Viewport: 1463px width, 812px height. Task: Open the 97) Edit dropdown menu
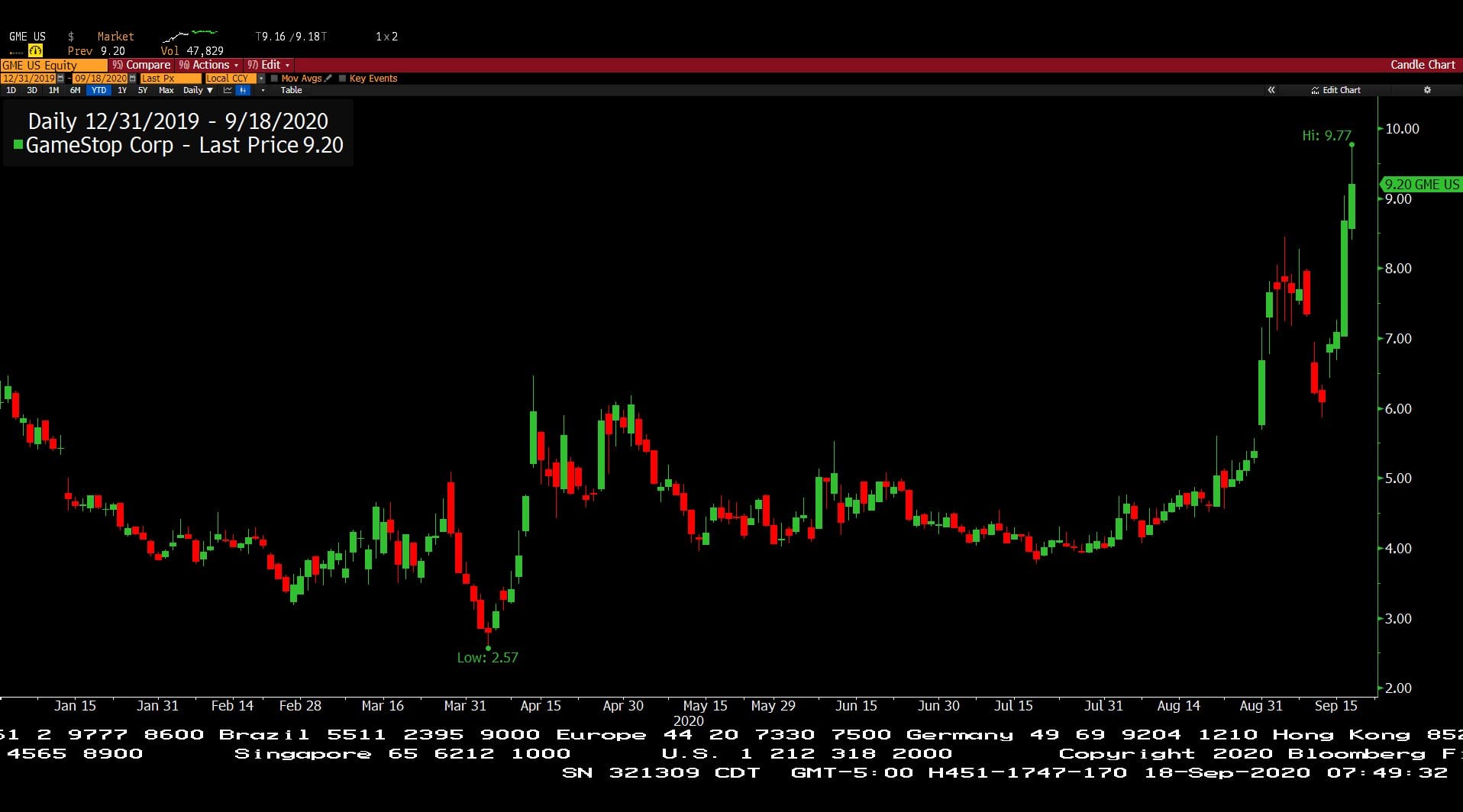click(268, 65)
